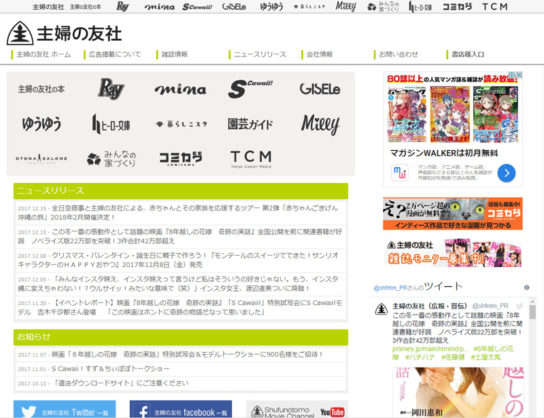The width and height of the screenshot is (544, 418).
Task: Open the mina logo in top strip
Action: coord(160,7)
